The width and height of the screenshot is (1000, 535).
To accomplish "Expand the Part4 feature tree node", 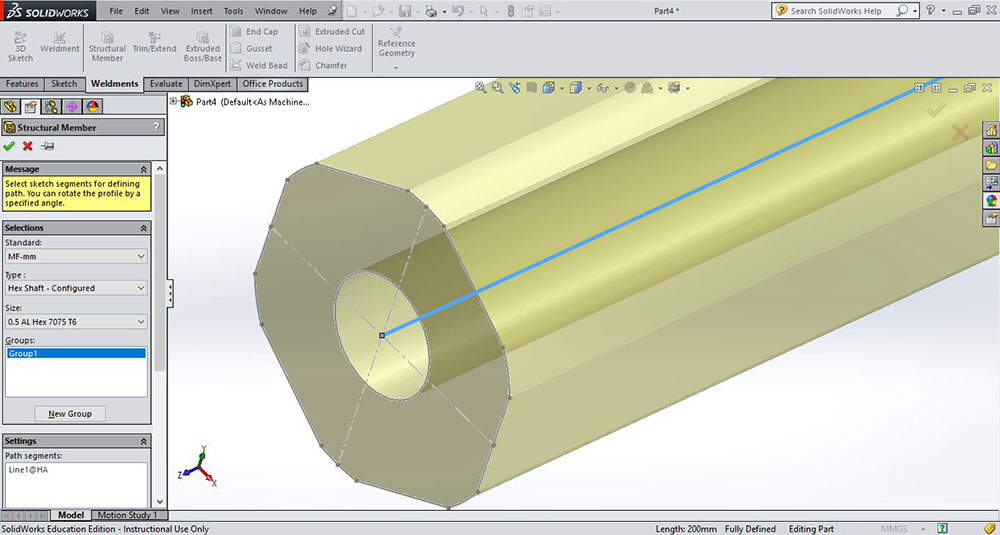I will (x=174, y=101).
